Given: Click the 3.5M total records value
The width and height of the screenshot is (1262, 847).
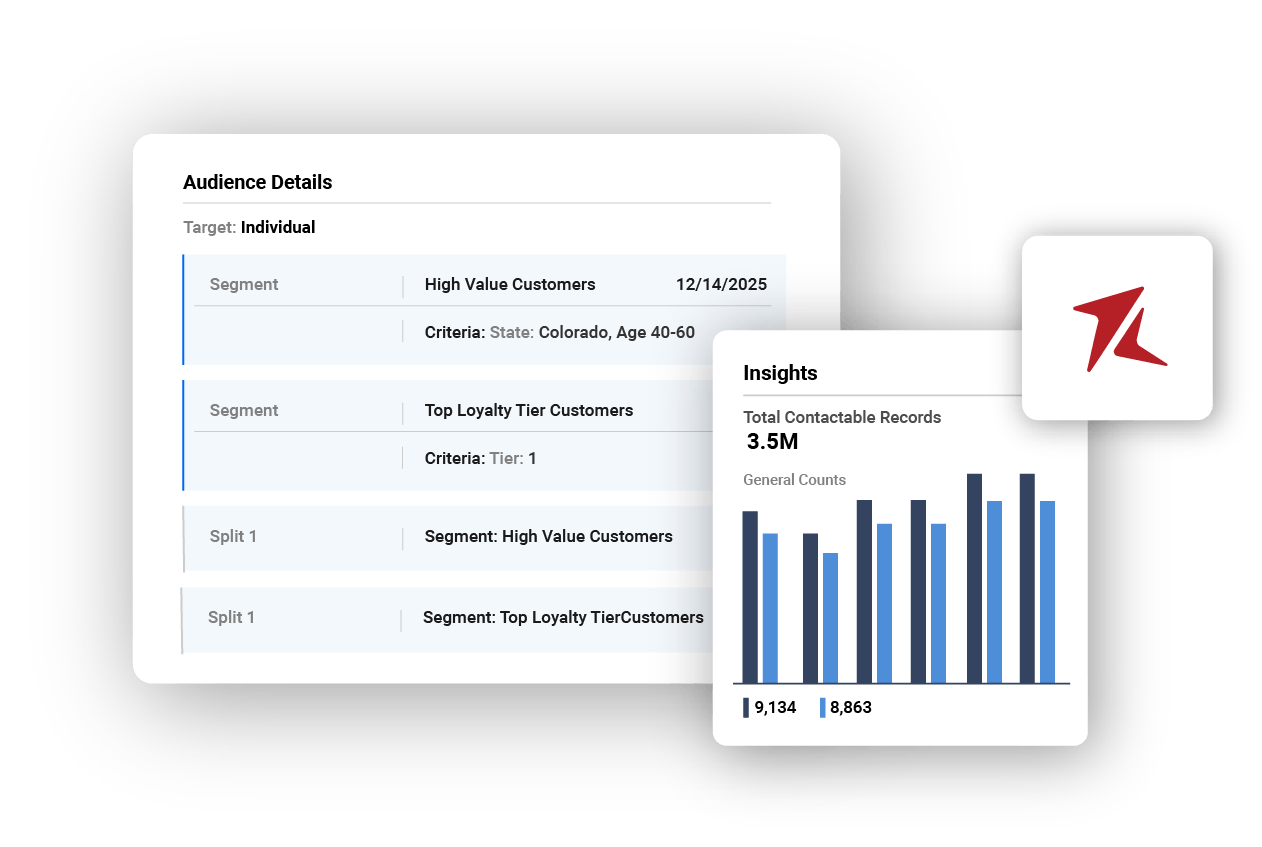Looking at the screenshot, I should click(x=772, y=442).
